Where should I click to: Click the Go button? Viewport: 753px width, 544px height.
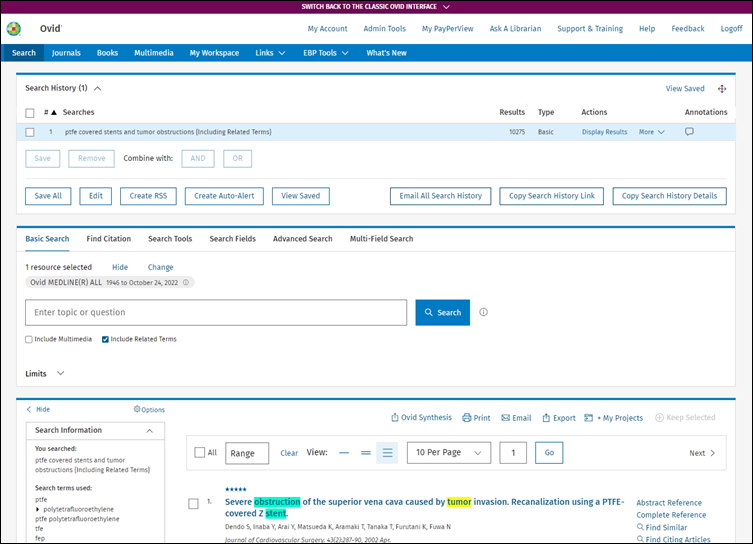tap(549, 453)
